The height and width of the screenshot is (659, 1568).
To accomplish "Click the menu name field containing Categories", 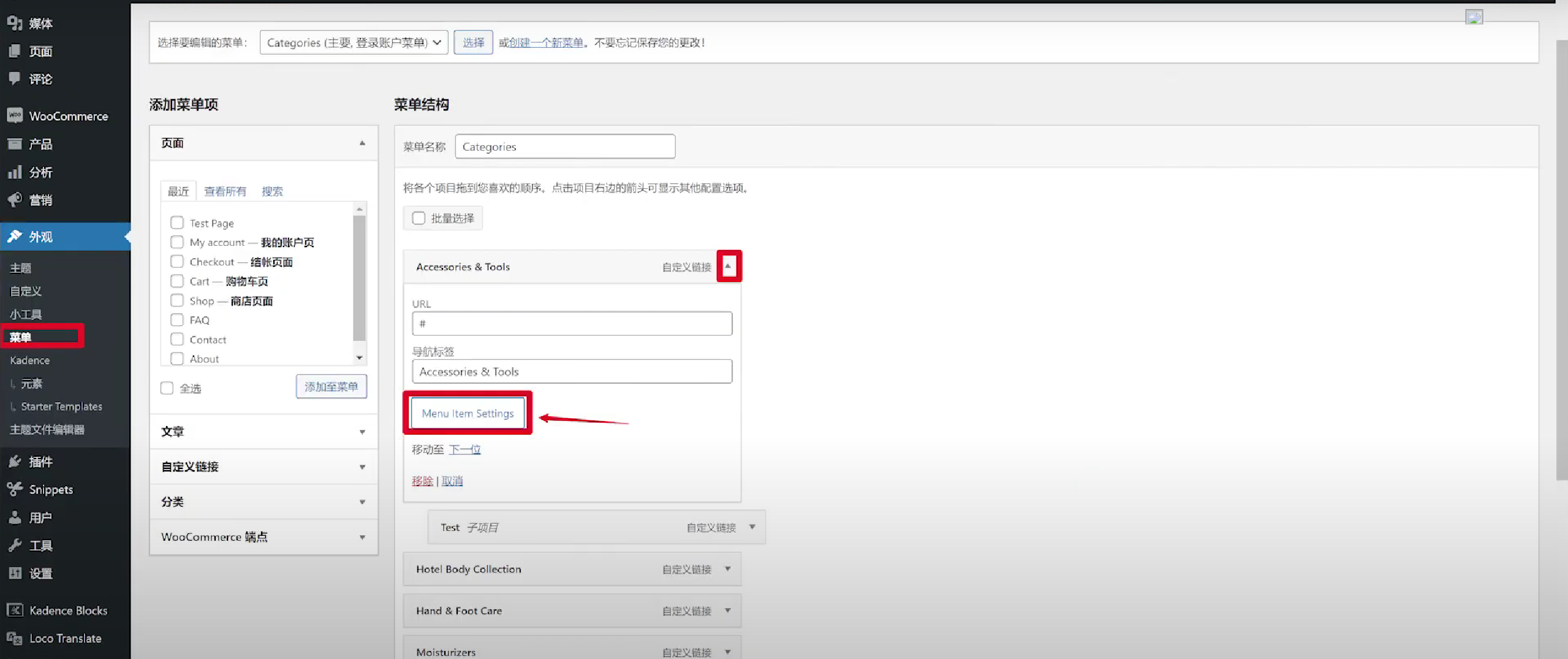I will [564, 147].
